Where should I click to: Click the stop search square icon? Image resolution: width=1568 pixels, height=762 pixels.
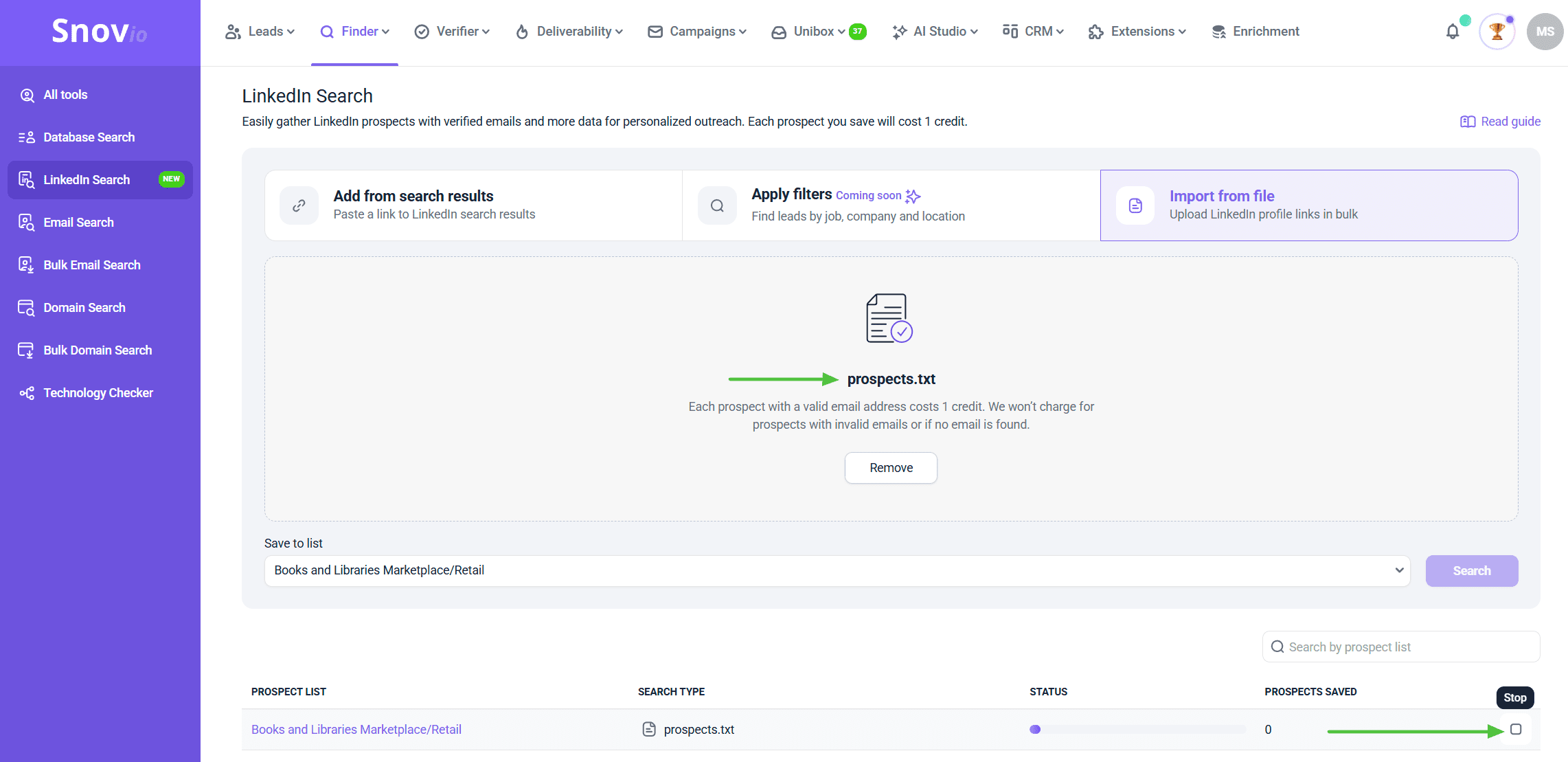1516,729
